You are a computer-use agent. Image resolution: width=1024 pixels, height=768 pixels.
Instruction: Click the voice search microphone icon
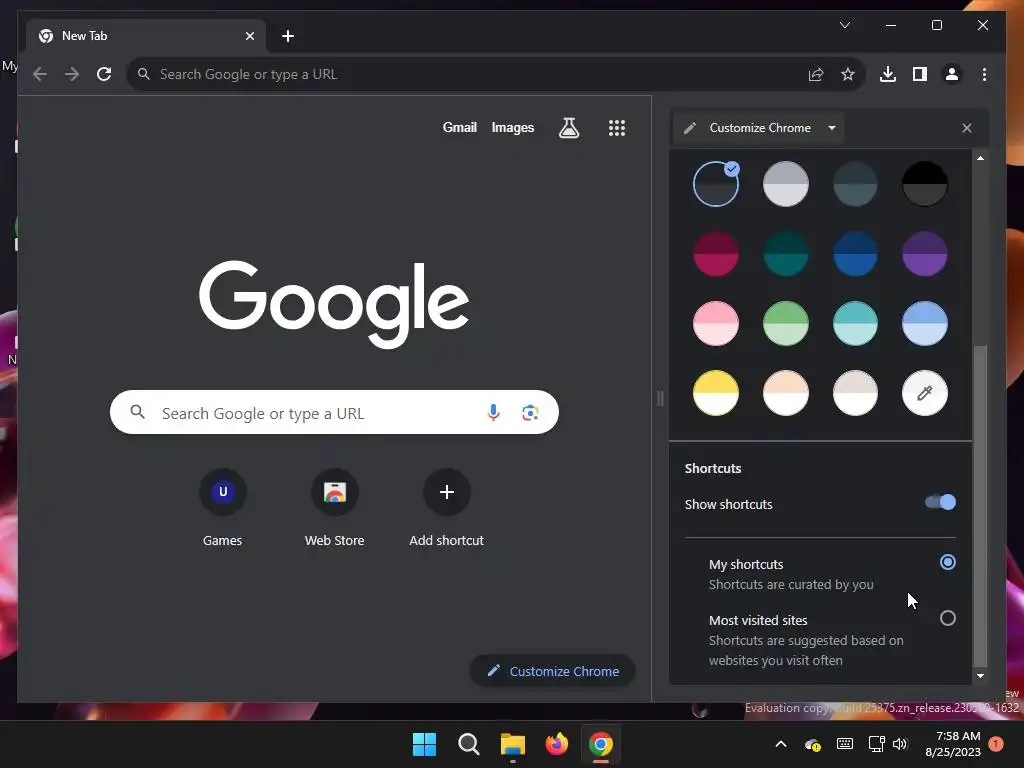click(x=493, y=413)
